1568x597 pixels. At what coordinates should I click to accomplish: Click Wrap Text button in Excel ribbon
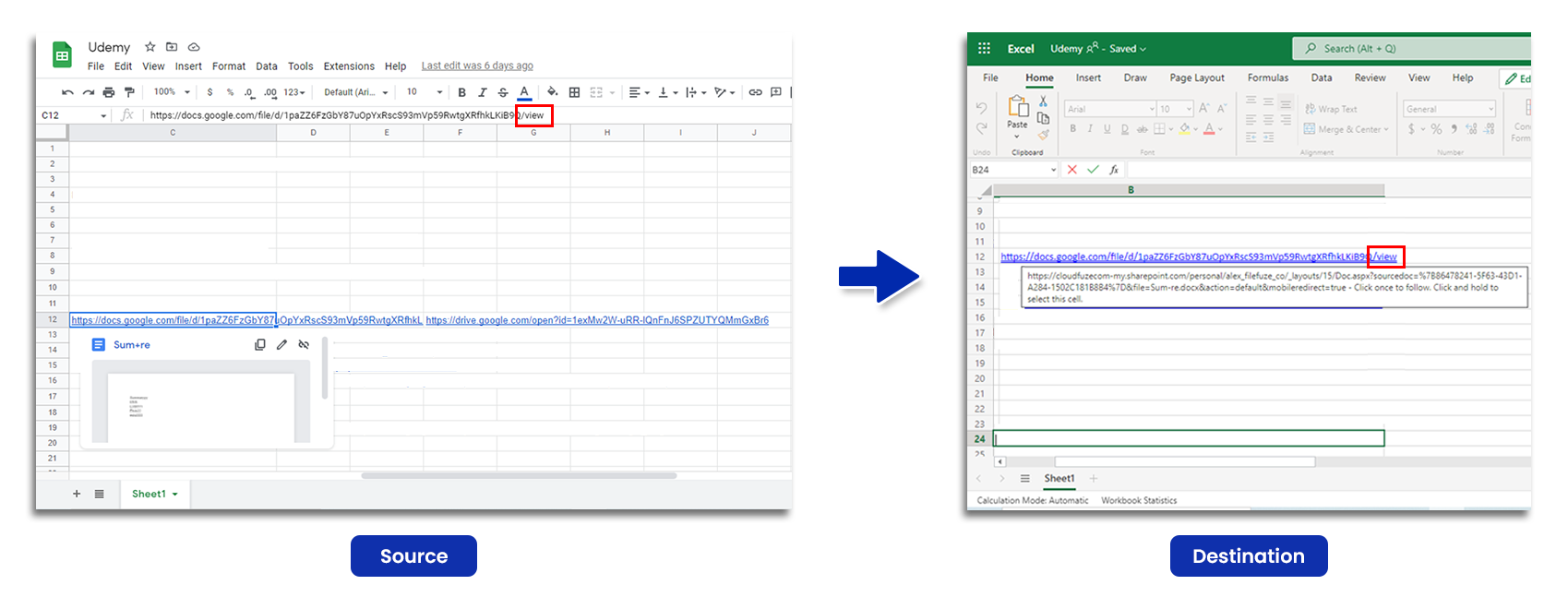1331,109
